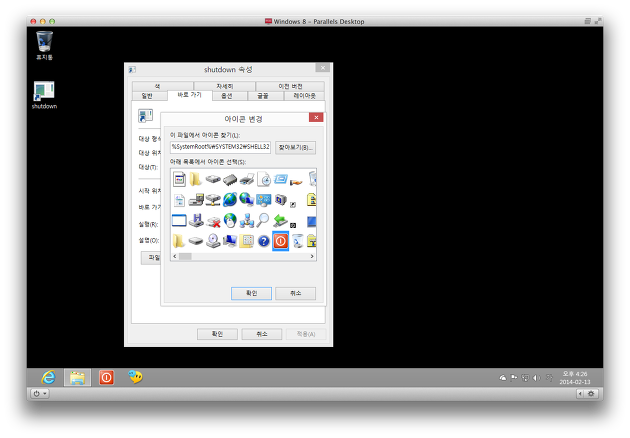This screenshot has width=630, height=438.
Task: Click the taskbar clock showing 오후 4:26
Action: click(575, 378)
